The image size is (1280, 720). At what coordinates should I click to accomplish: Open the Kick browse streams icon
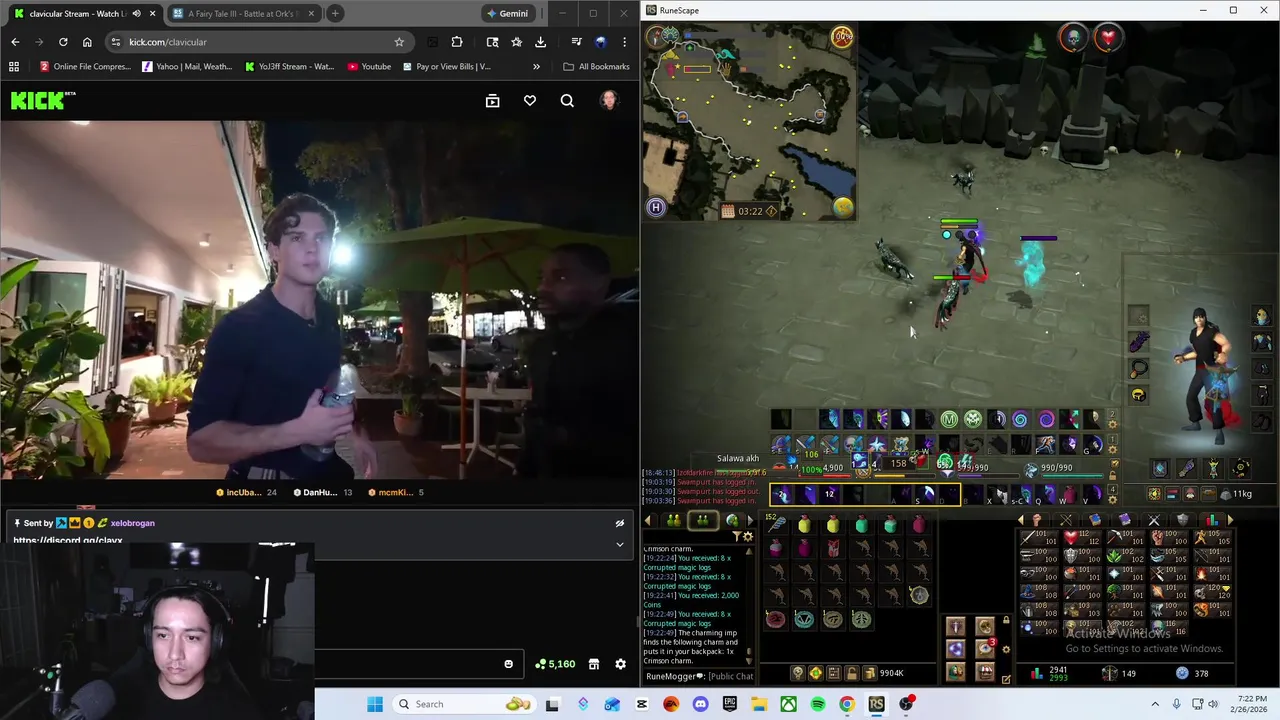tap(492, 101)
